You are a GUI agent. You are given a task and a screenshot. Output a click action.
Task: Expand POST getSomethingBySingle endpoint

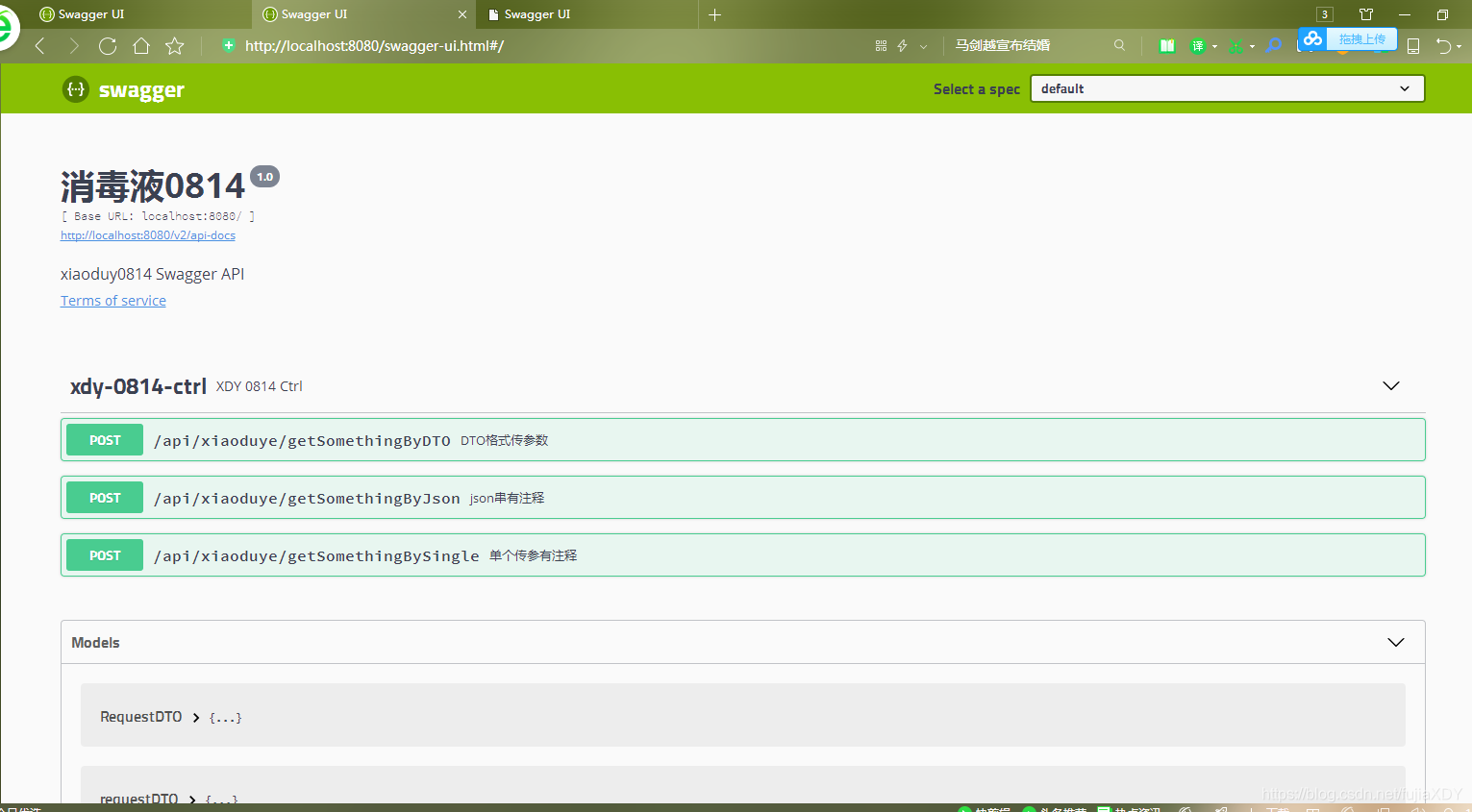742,555
